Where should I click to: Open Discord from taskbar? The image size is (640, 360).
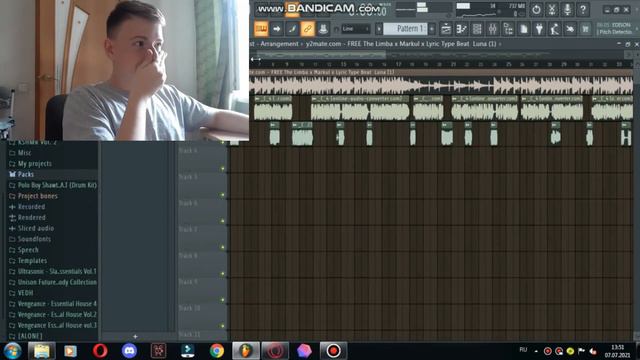(x=129, y=351)
